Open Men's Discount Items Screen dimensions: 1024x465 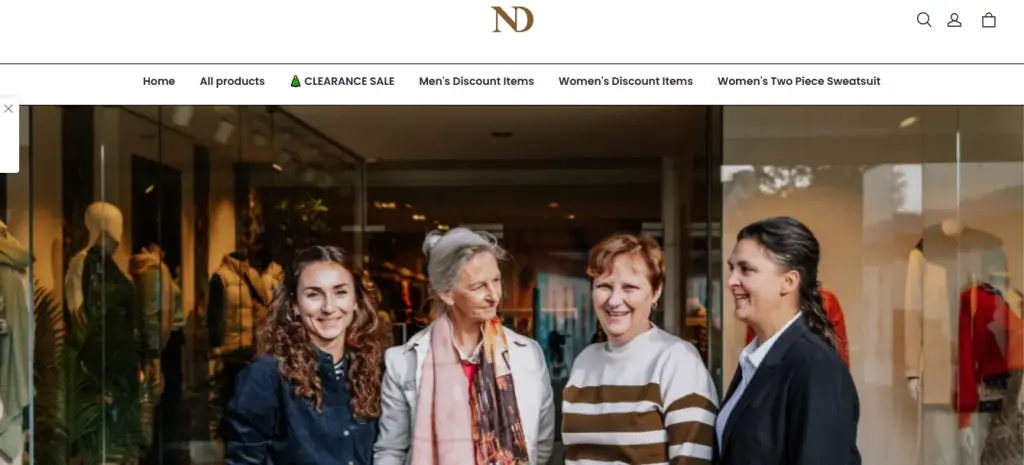pyautogui.click(x=476, y=81)
